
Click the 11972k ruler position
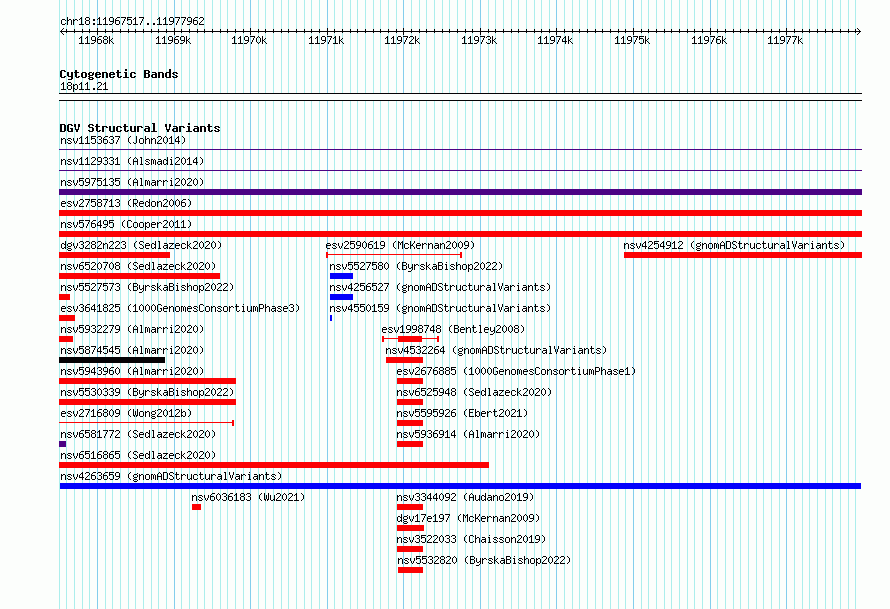click(402, 40)
